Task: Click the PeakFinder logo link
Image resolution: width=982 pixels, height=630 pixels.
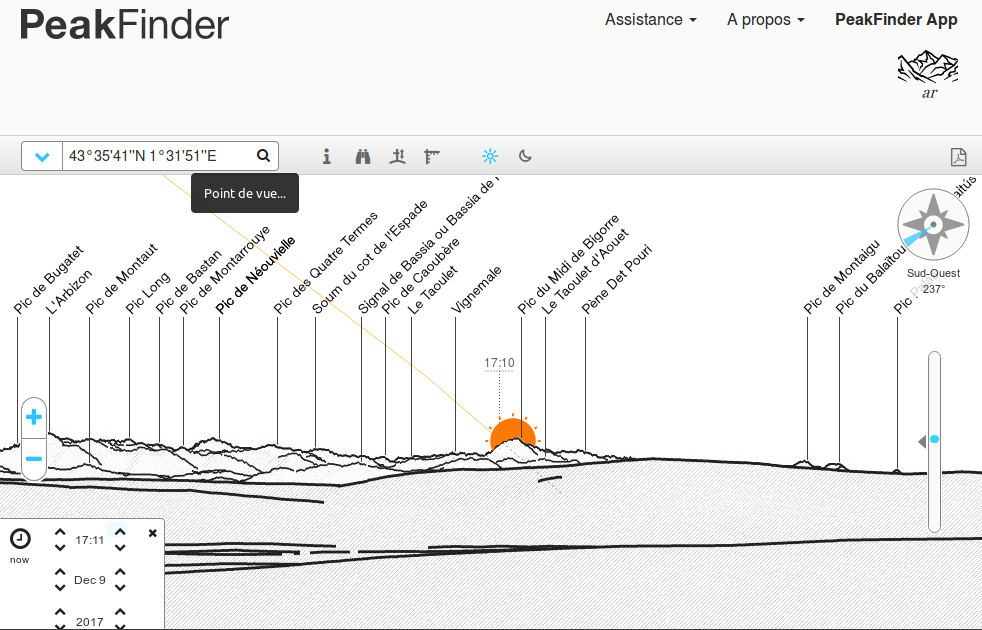Action: pos(125,24)
